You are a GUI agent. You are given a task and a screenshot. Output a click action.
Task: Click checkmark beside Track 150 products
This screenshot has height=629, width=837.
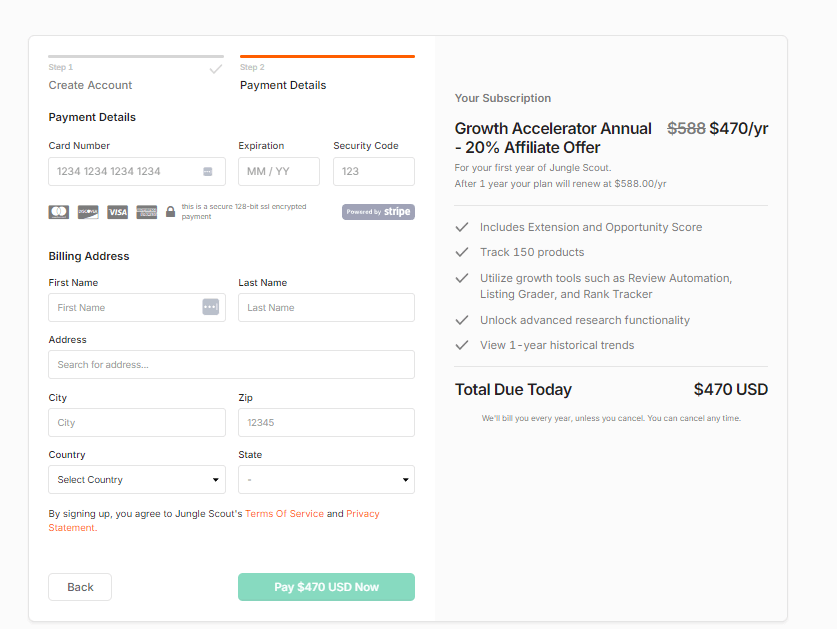pyautogui.click(x=462, y=252)
